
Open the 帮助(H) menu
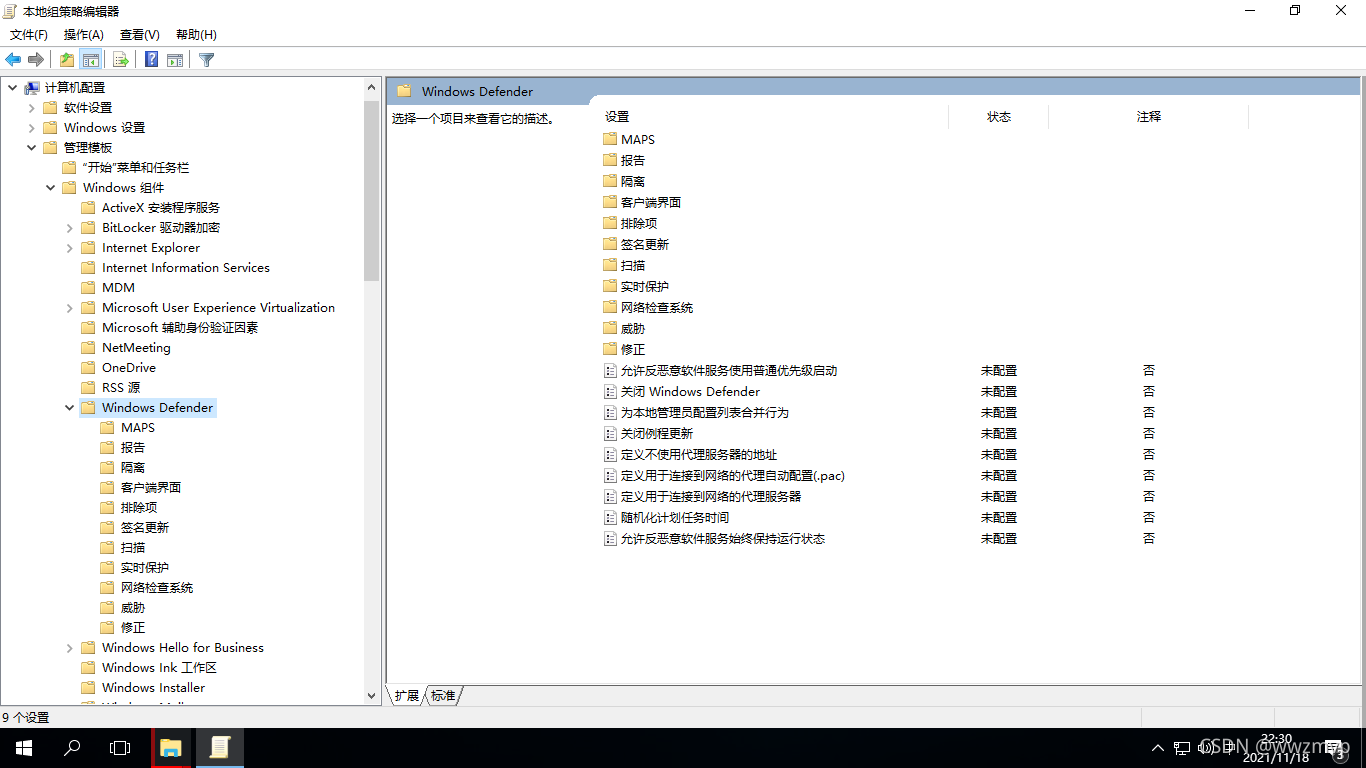196,35
